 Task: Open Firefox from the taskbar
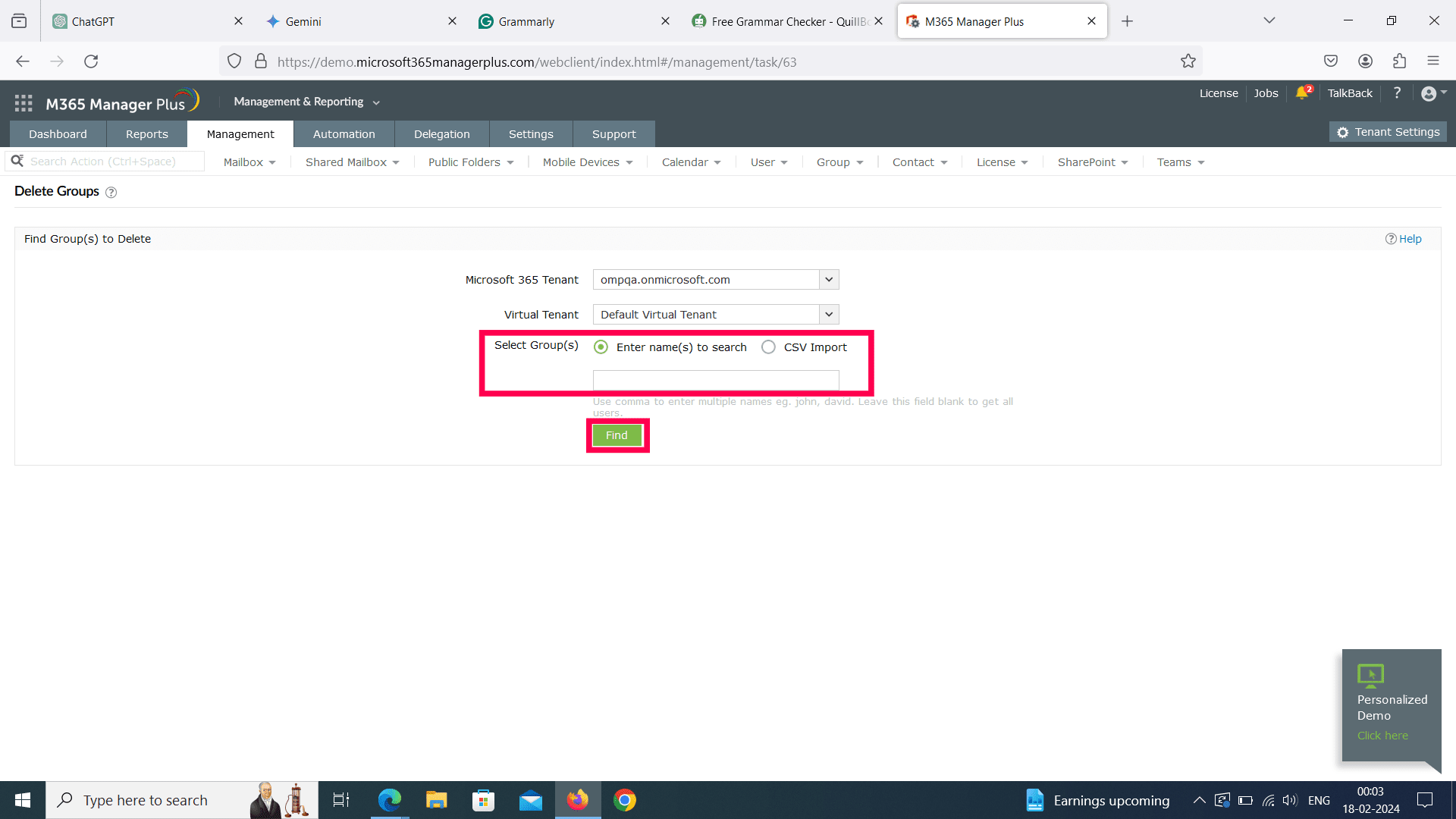[x=578, y=799]
